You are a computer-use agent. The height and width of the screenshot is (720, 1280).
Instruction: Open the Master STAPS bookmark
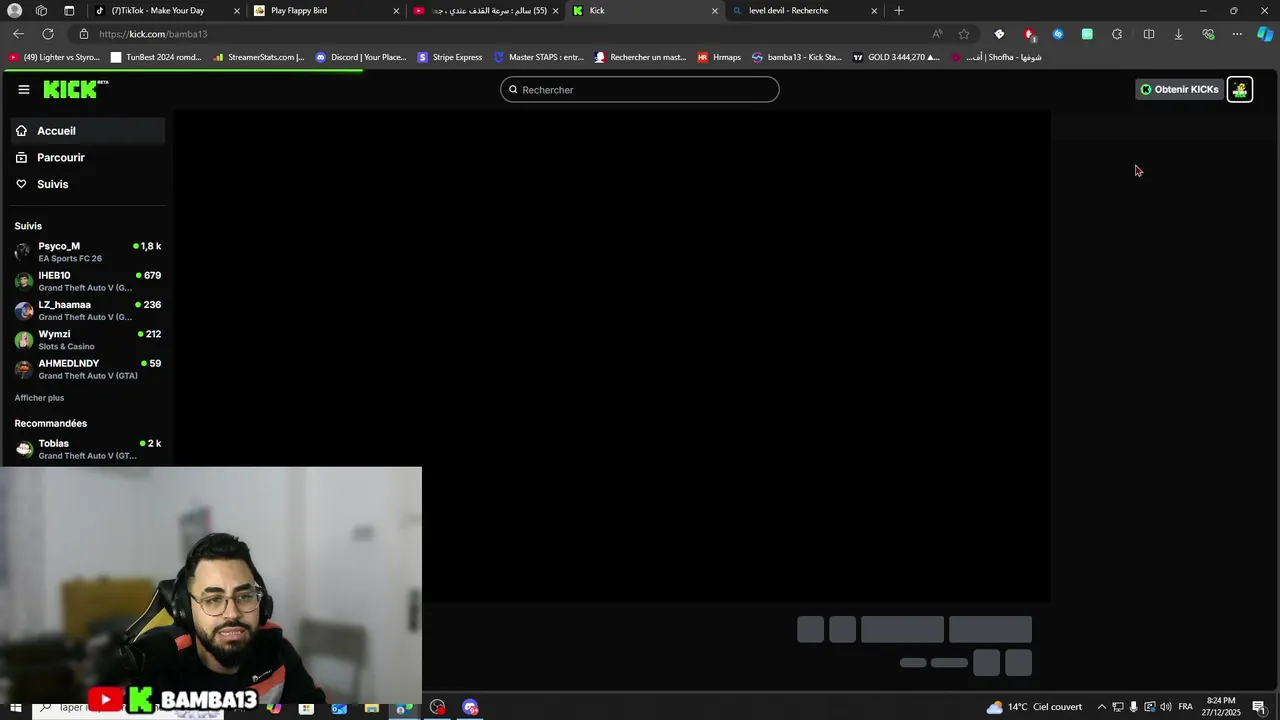539,57
